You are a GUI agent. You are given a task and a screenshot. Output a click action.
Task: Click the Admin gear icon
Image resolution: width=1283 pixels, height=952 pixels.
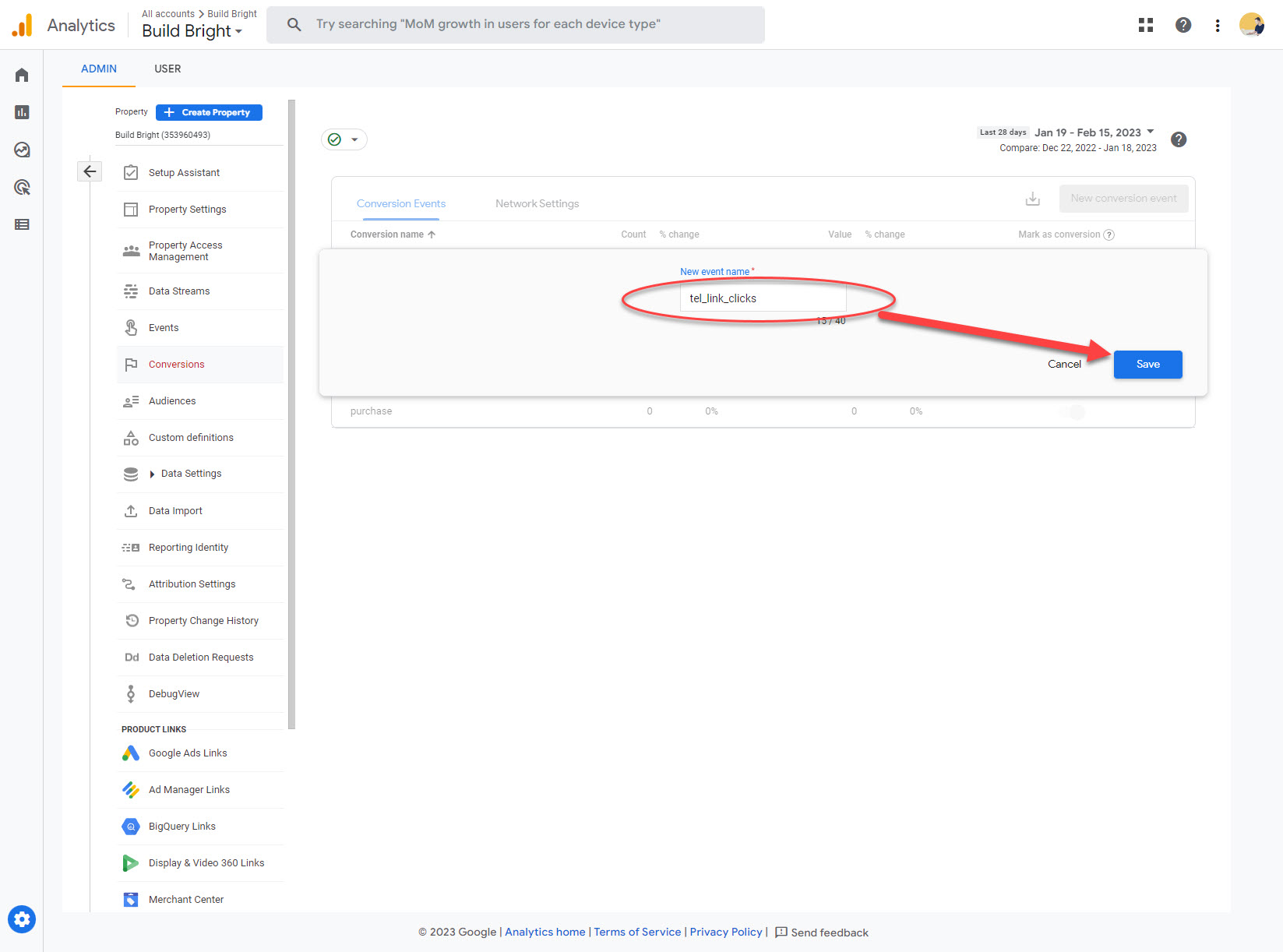tap(22, 919)
